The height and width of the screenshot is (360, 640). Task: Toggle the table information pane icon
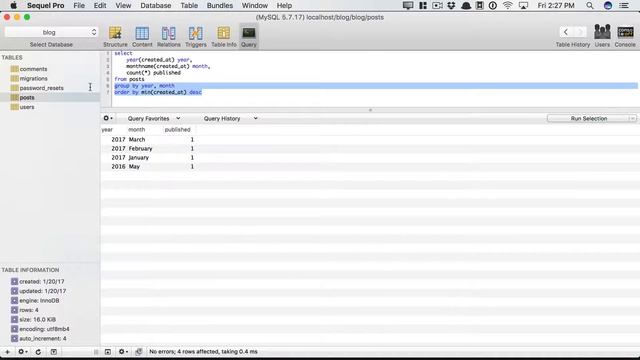[53, 351]
